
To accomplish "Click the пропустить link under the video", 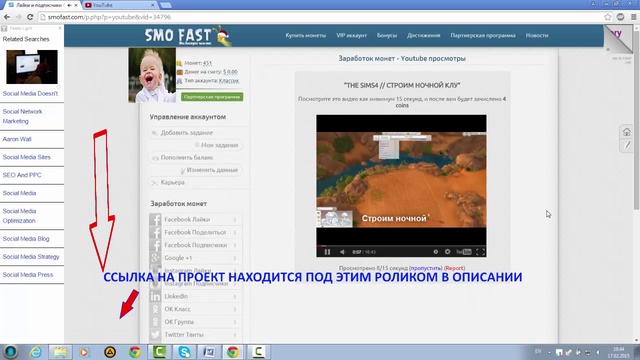I will click(x=426, y=268).
